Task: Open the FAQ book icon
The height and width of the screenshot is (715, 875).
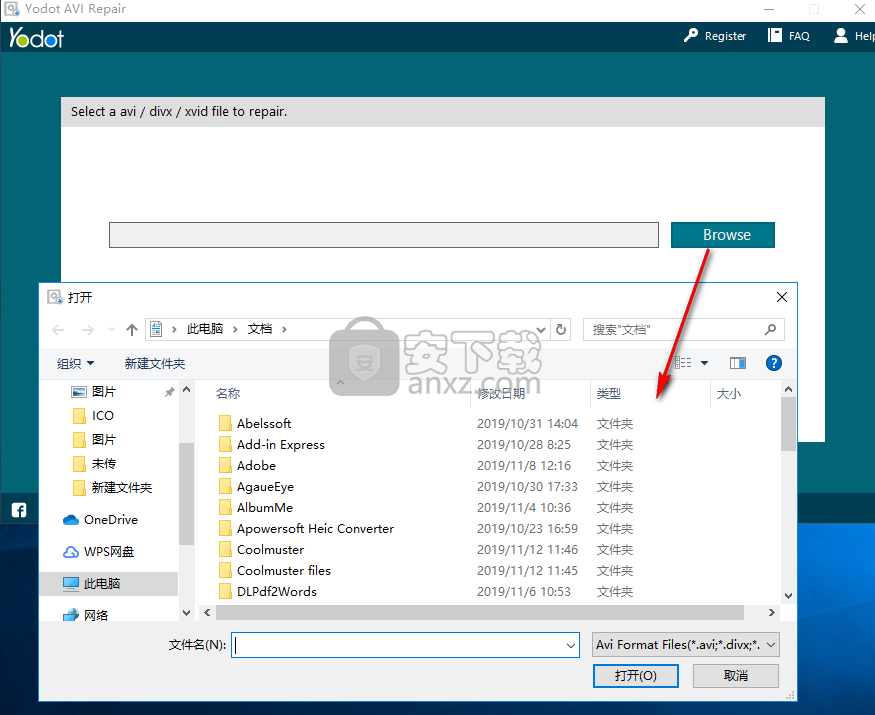Action: (x=775, y=36)
